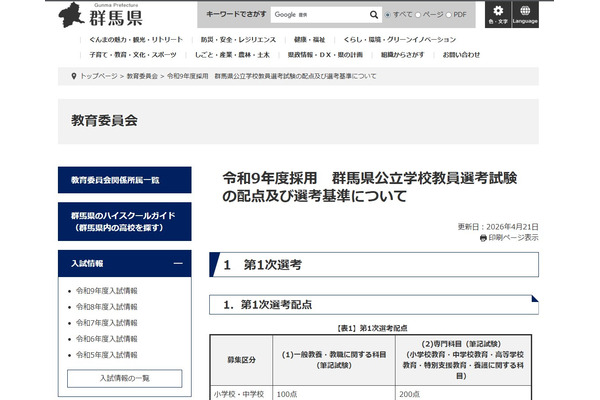The width and height of the screenshot is (600, 400).
Task: Open 防災・安全・レジリエンス menu
Action: (238, 39)
